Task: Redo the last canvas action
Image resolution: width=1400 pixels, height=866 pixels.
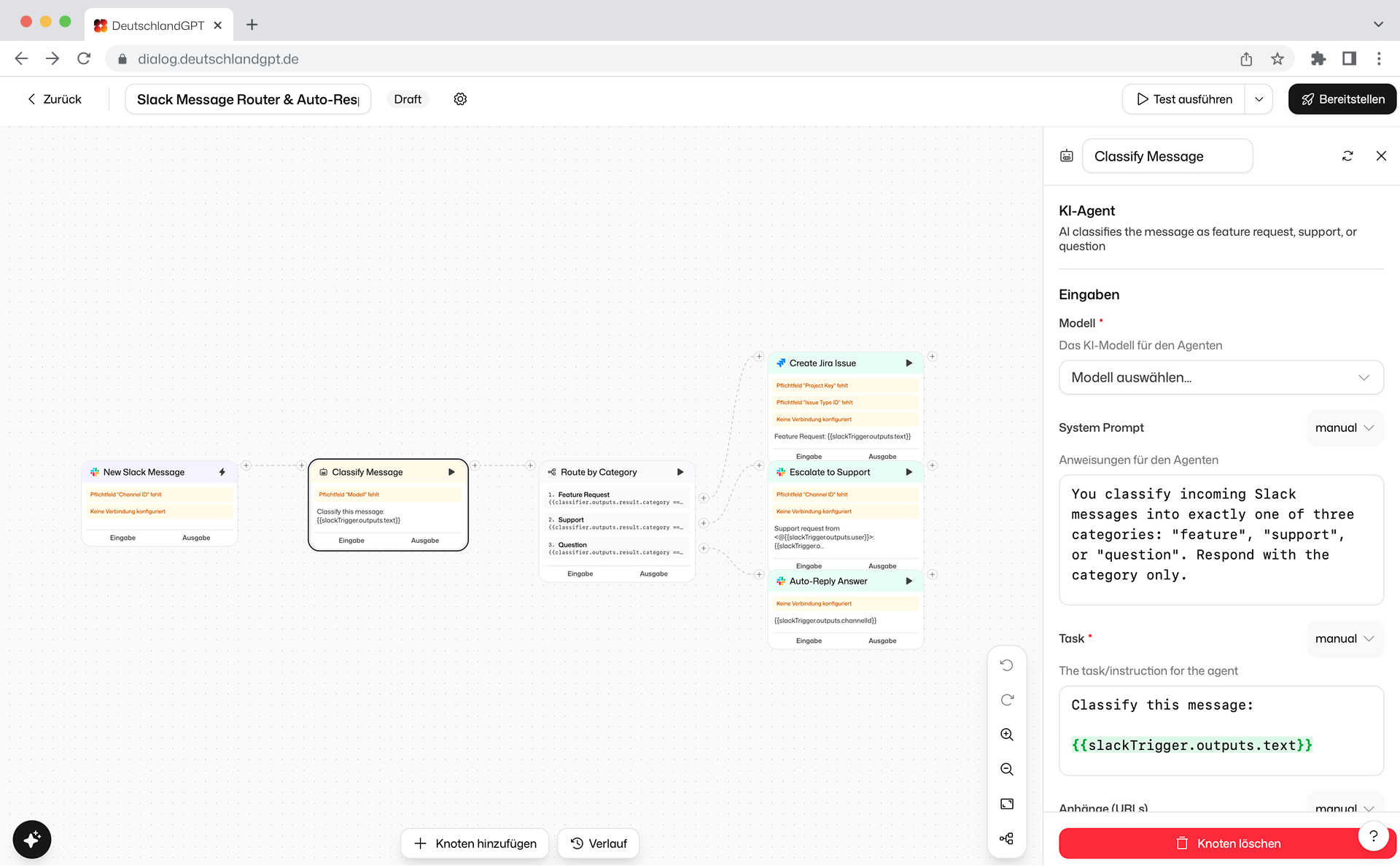Action: (1007, 700)
